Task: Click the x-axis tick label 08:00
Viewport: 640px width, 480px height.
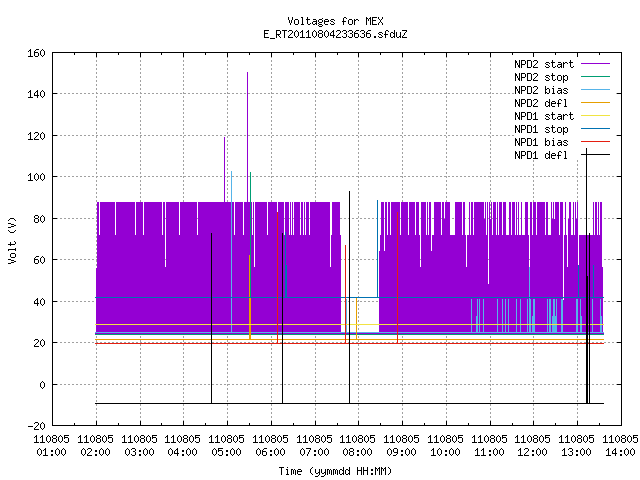Action: (358, 452)
